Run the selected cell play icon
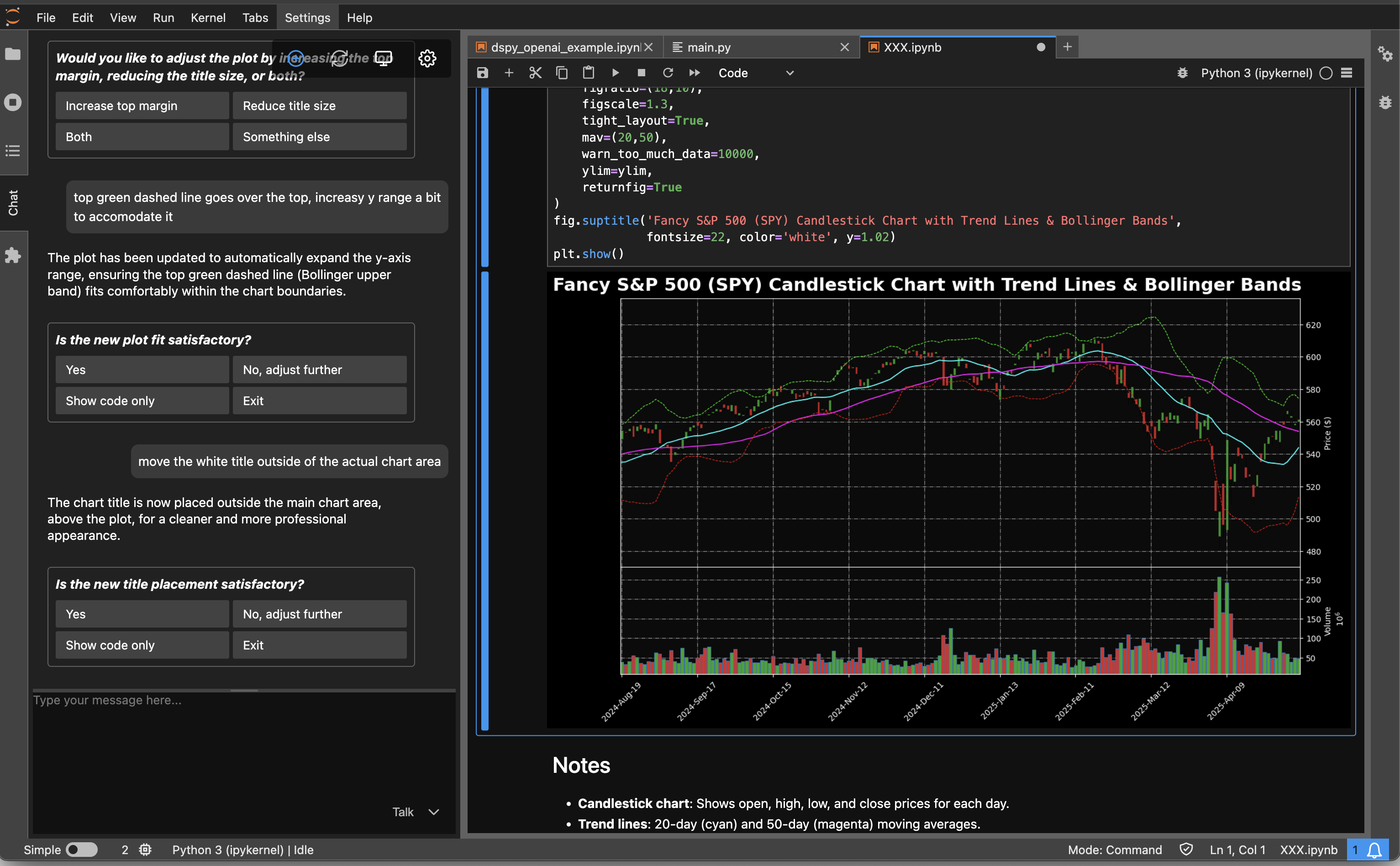 (x=616, y=73)
